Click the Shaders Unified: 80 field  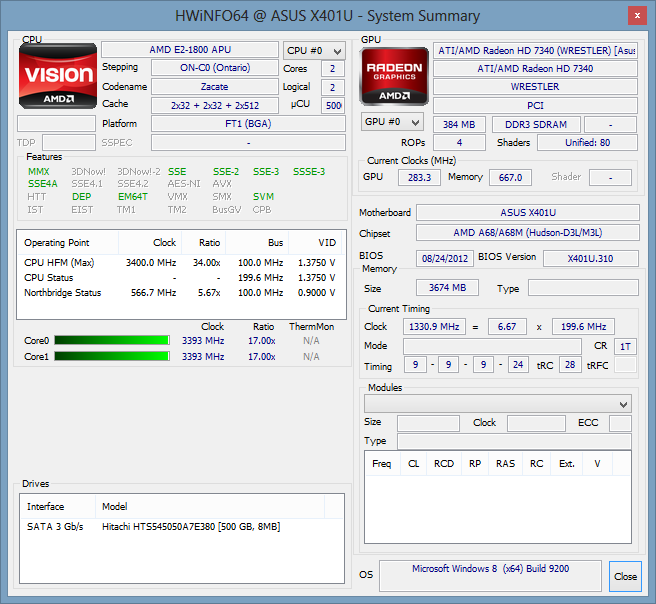point(587,143)
